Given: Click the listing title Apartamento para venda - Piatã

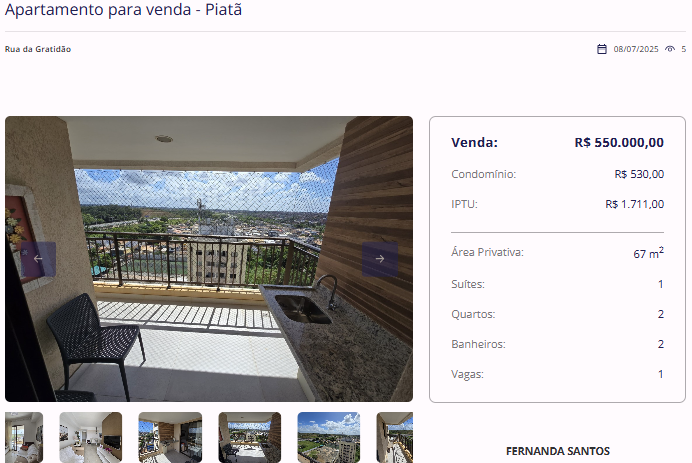Looking at the screenshot, I should (x=124, y=10).
